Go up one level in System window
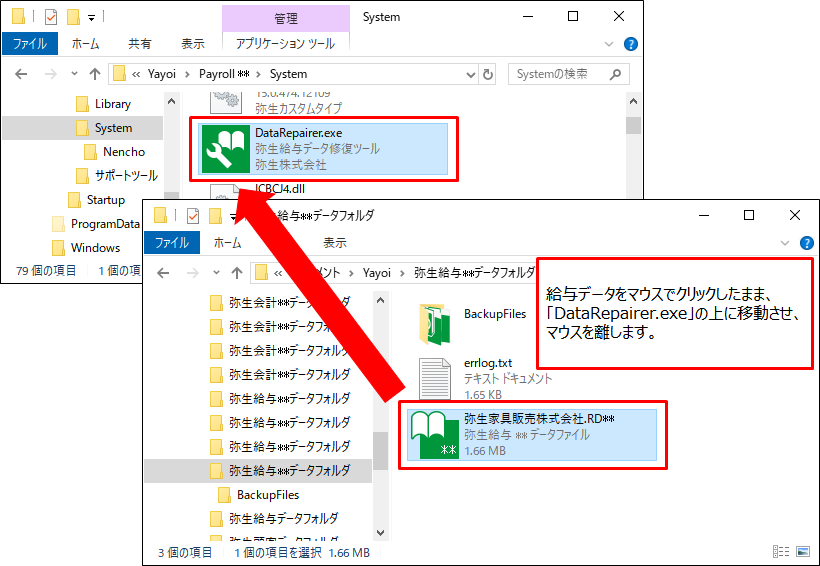 pyautogui.click(x=95, y=74)
